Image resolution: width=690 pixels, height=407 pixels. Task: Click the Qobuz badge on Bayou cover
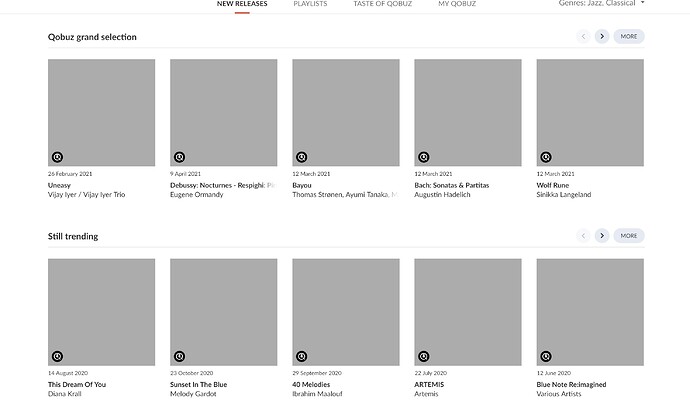(301, 157)
